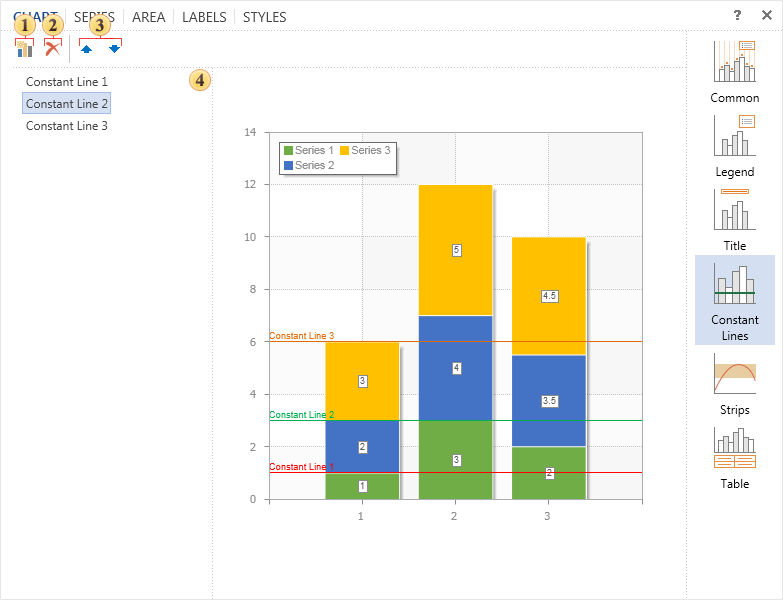The width and height of the screenshot is (783, 600).
Task: Move selected constant line down
Action: click(x=114, y=48)
